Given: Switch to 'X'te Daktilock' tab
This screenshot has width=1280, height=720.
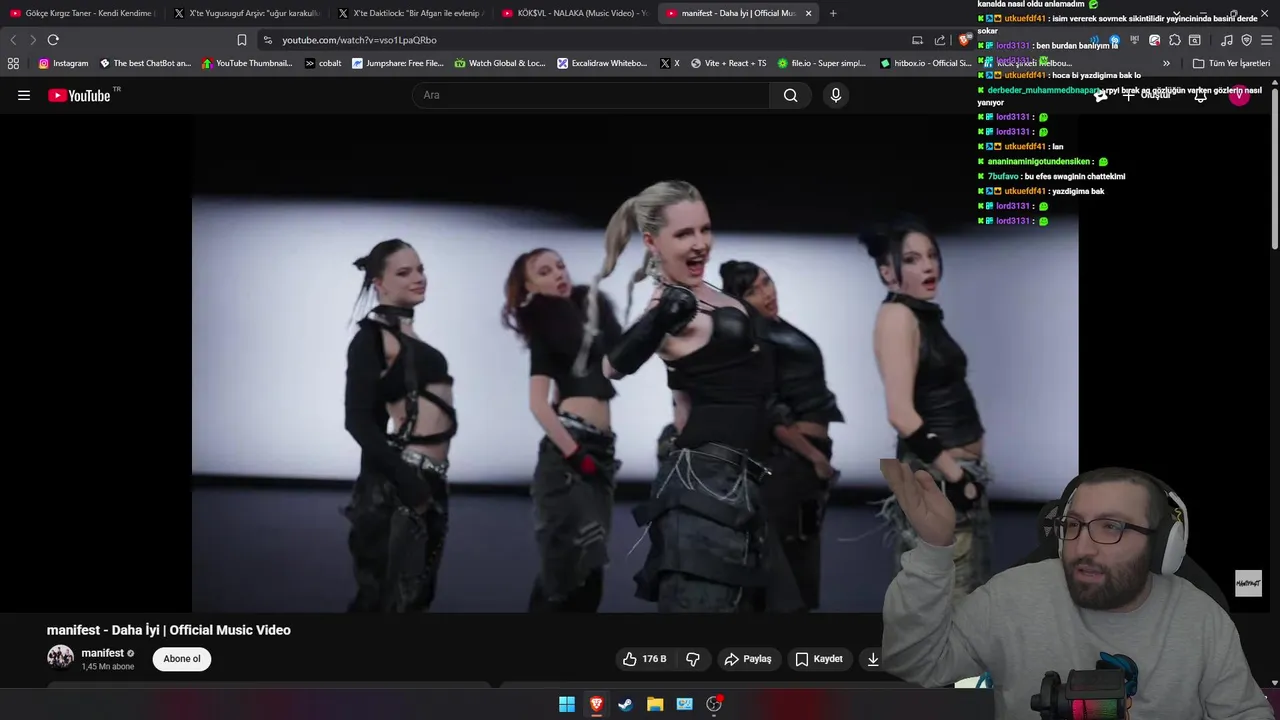Looking at the screenshot, I should [x=410, y=13].
